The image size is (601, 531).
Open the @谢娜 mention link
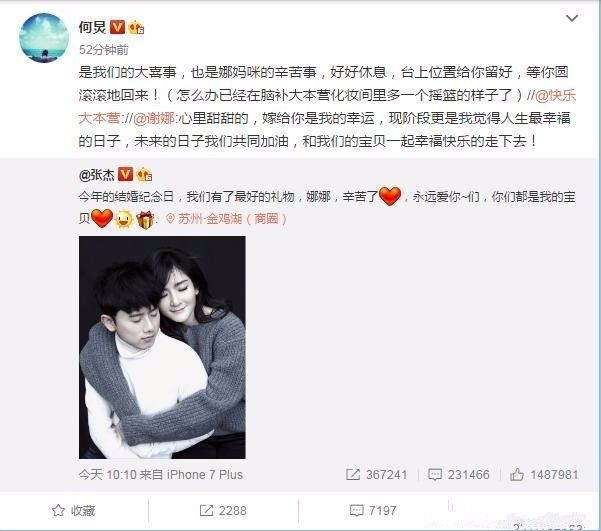[154, 118]
